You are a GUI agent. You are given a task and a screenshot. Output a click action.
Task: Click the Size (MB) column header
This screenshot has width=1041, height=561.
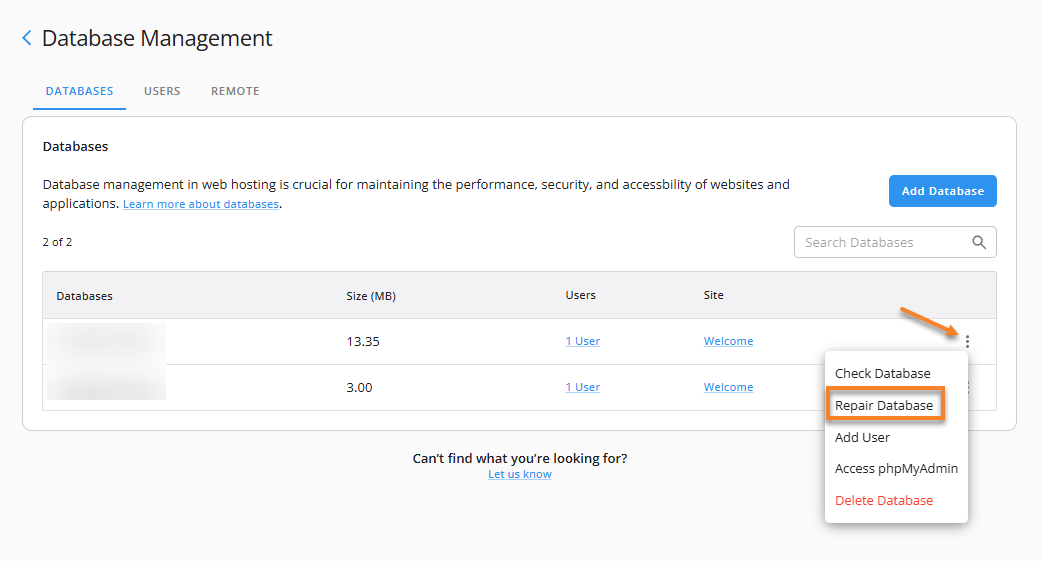pos(370,296)
